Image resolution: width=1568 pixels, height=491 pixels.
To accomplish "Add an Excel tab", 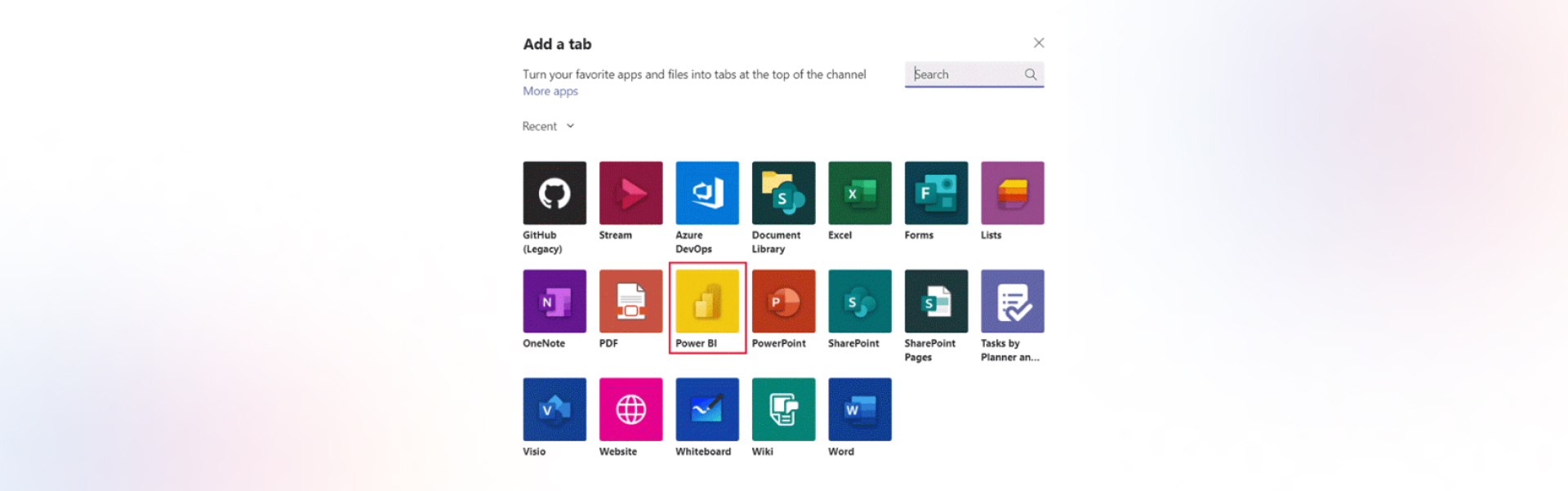I will coord(860,193).
